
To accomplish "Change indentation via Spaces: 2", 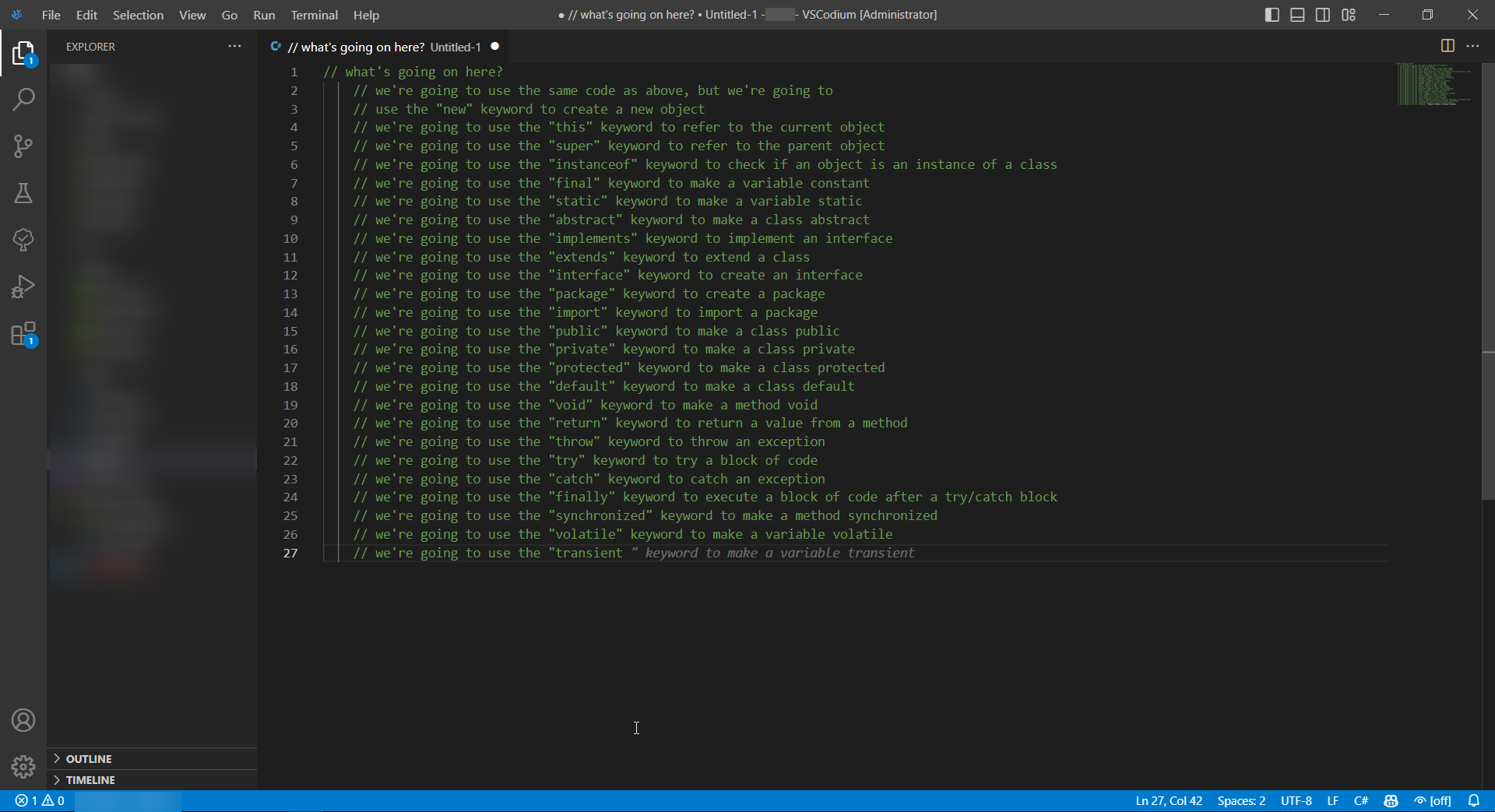I will pyautogui.click(x=1241, y=800).
